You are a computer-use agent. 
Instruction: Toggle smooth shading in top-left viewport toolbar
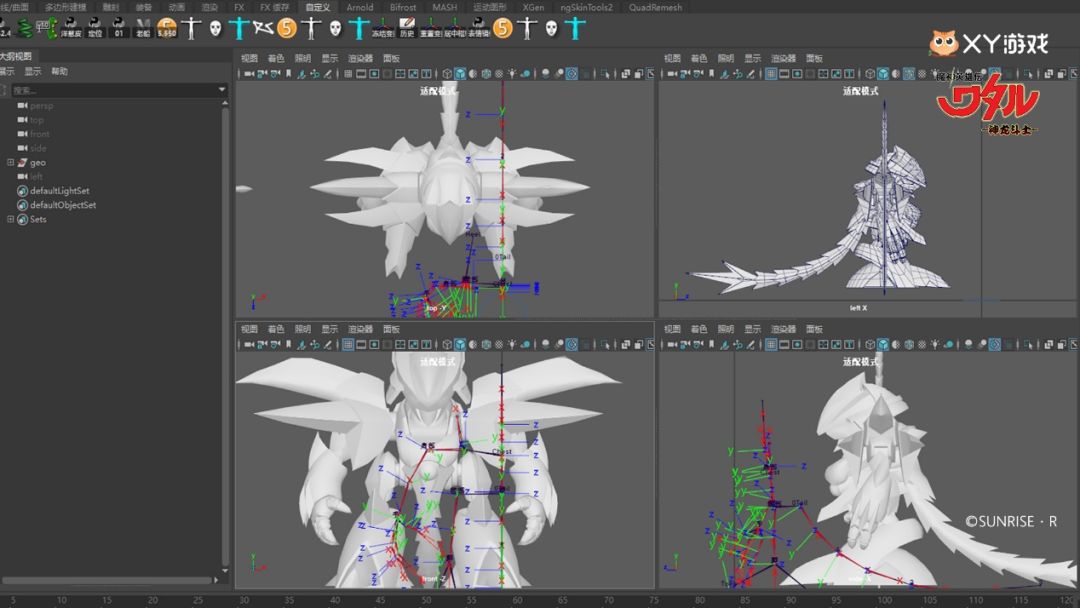(460, 74)
